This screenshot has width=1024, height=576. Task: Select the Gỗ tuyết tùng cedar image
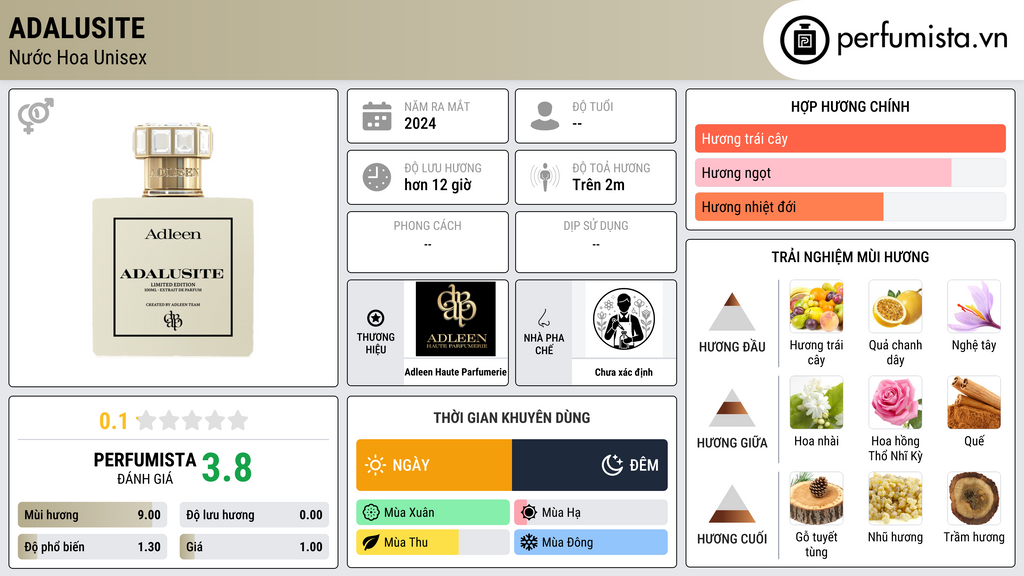pyautogui.click(x=816, y=498)
